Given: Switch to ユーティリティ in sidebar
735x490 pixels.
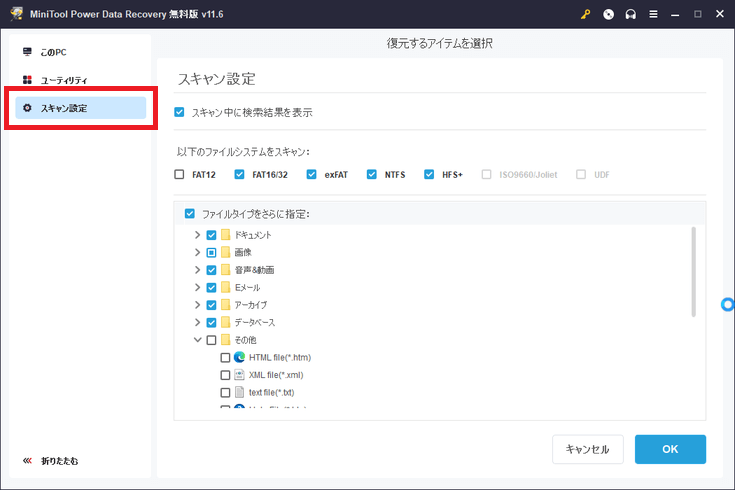Looking at the screenshot, I should (x=64, y=80).
